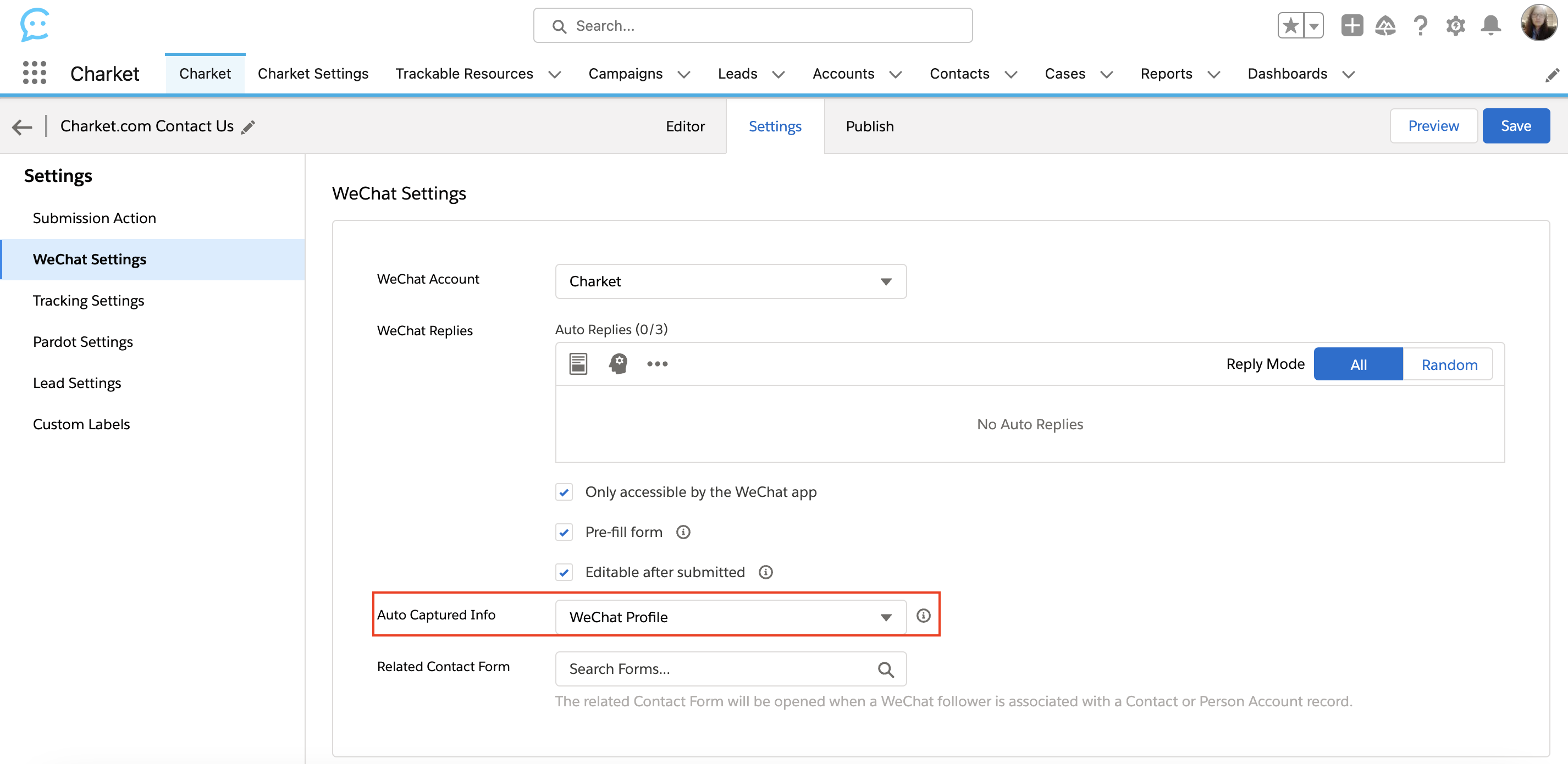Show info for Pre-fill form
1568x764 pixels.
point(683,532)
